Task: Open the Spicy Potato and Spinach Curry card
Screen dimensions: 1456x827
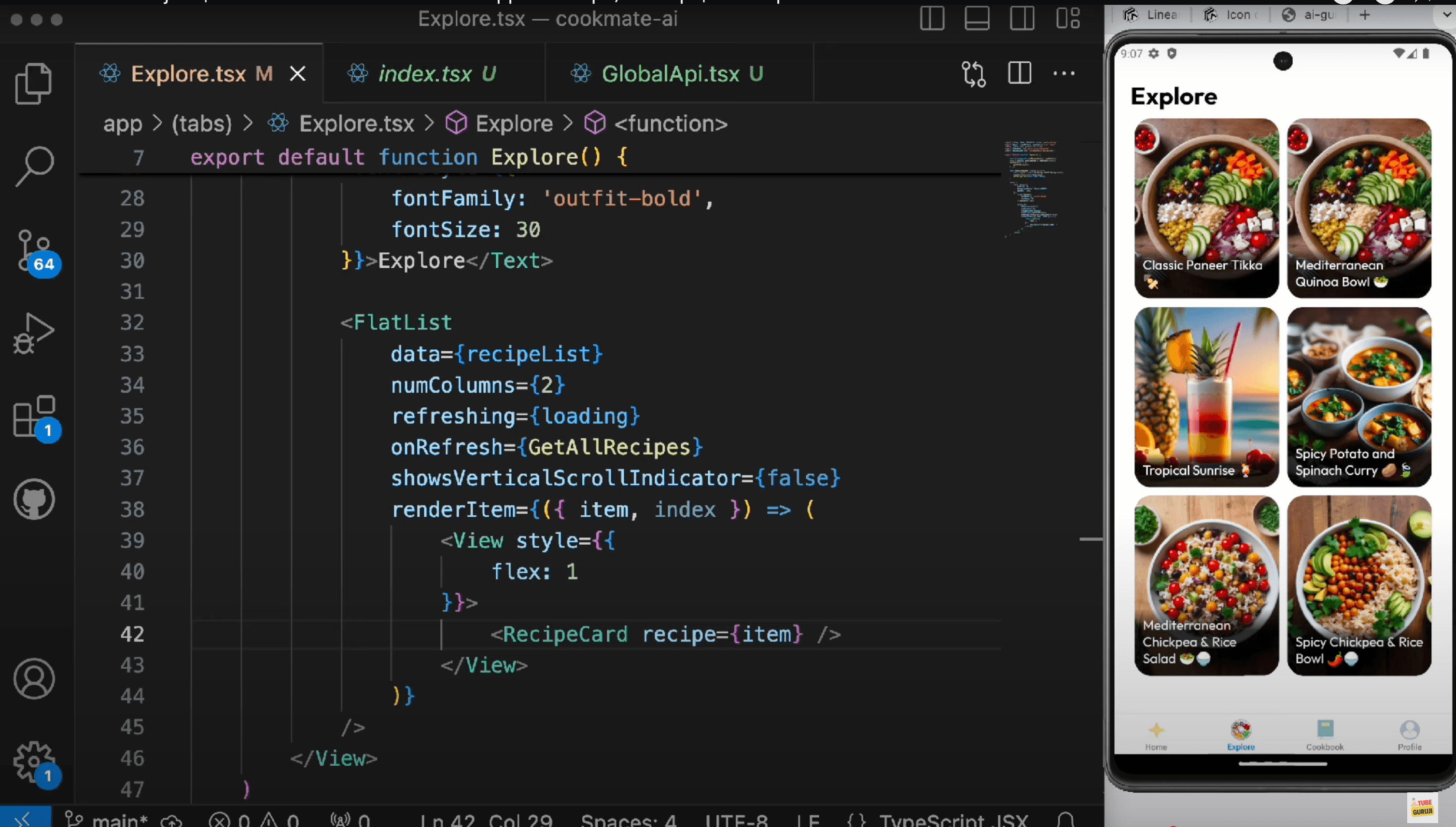Action: 1359,397
